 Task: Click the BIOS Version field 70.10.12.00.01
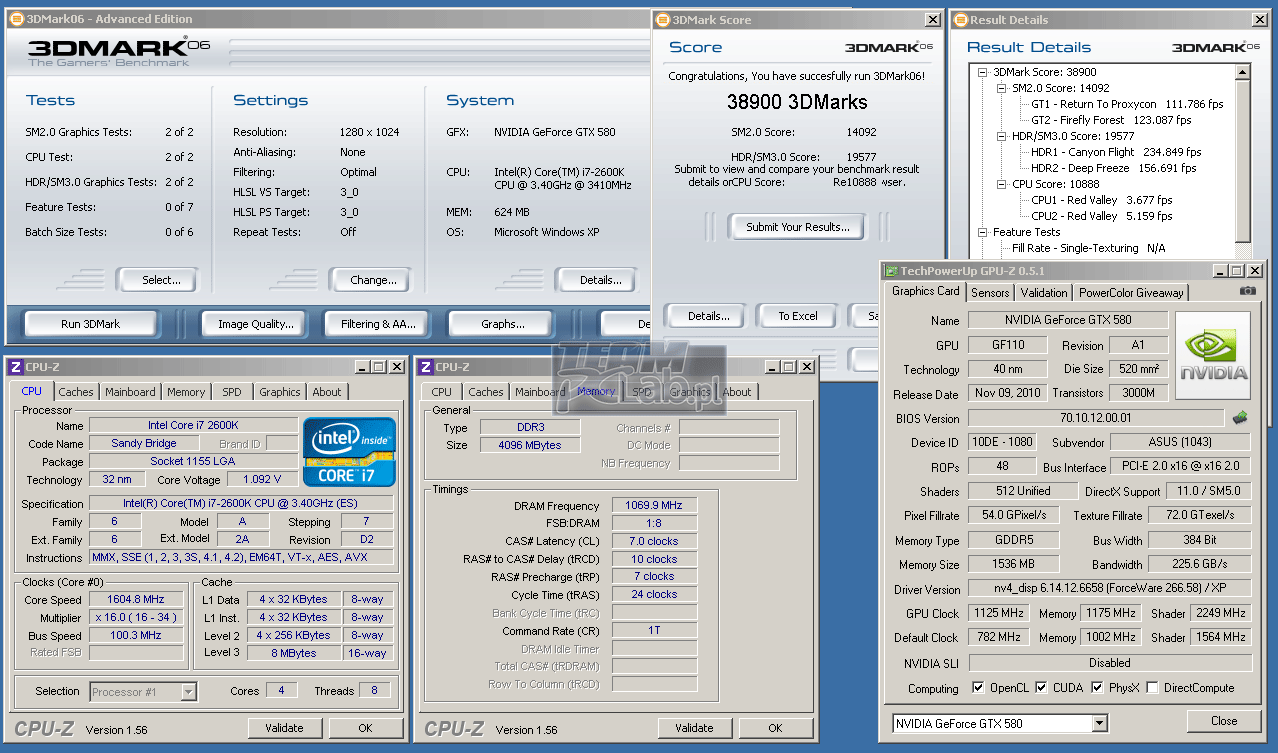click(1096, 418)
